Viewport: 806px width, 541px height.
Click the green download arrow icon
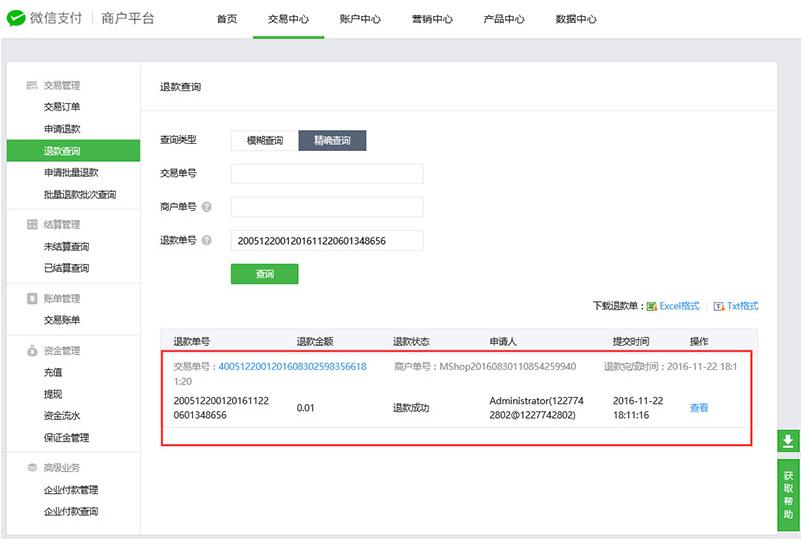coord(788,441)
